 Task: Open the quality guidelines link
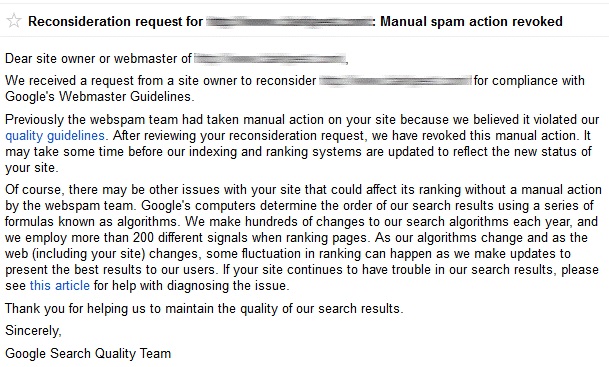coord(55,136)
